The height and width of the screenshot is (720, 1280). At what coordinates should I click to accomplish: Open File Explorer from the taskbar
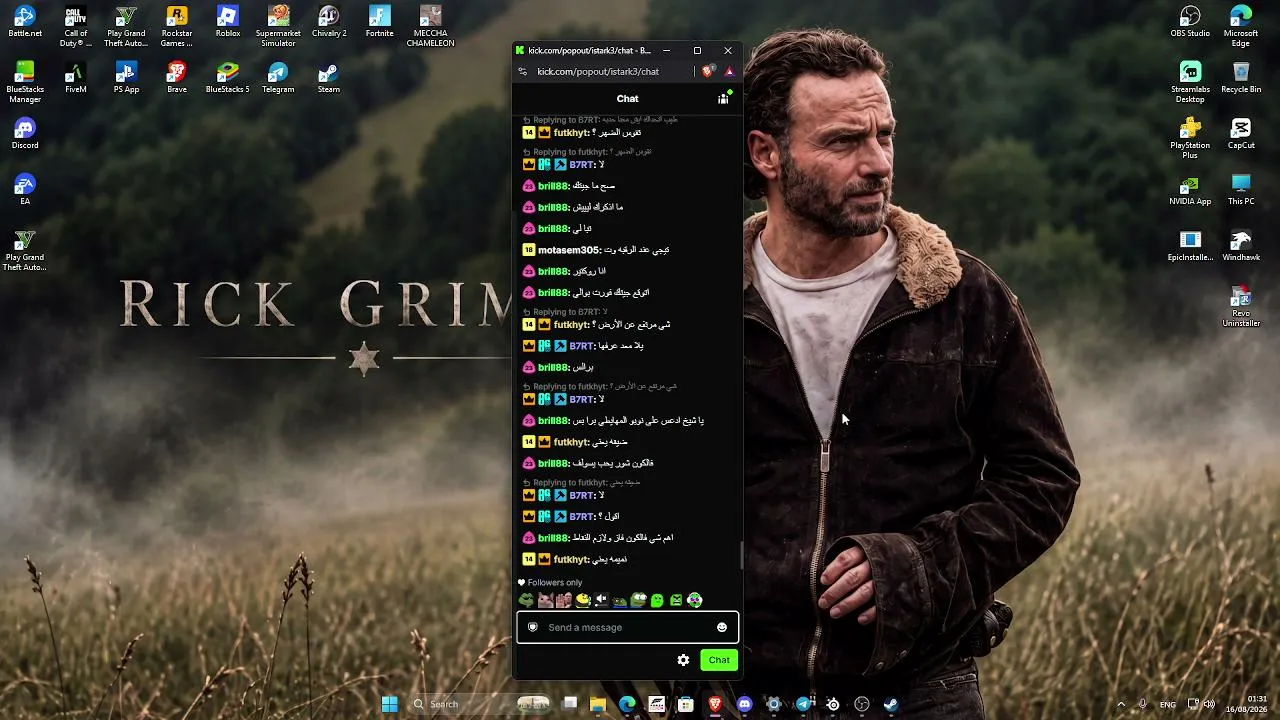pyautogui.click(x=598, y=704)
